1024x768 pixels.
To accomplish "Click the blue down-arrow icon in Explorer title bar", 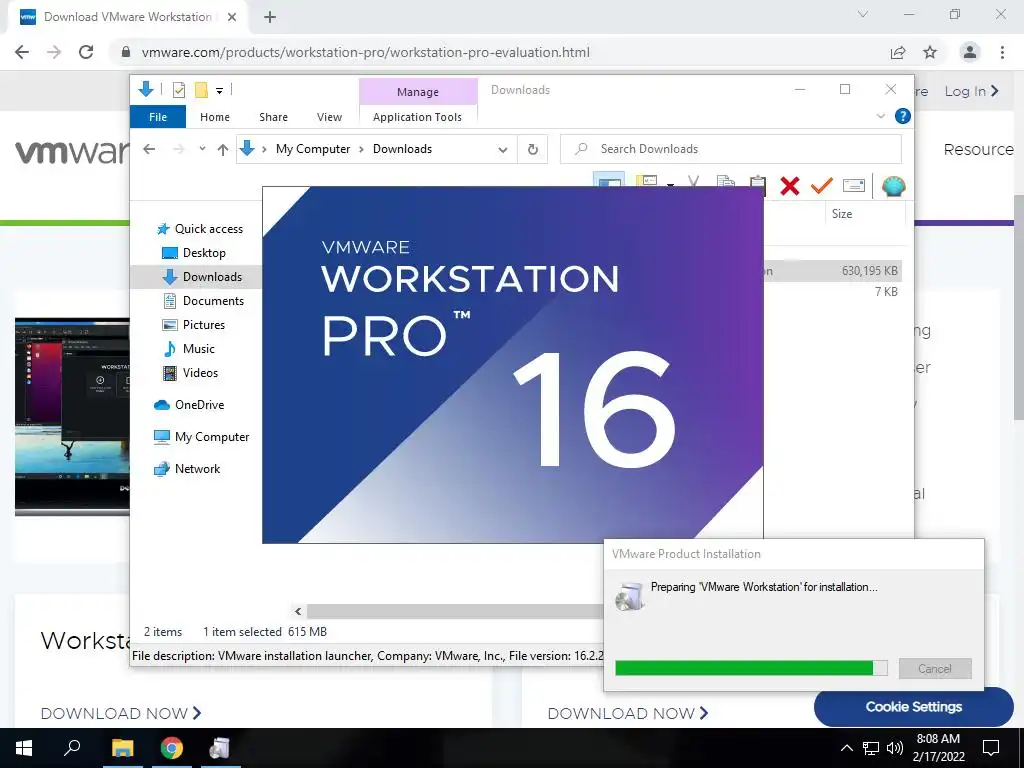I will (146, 89).
